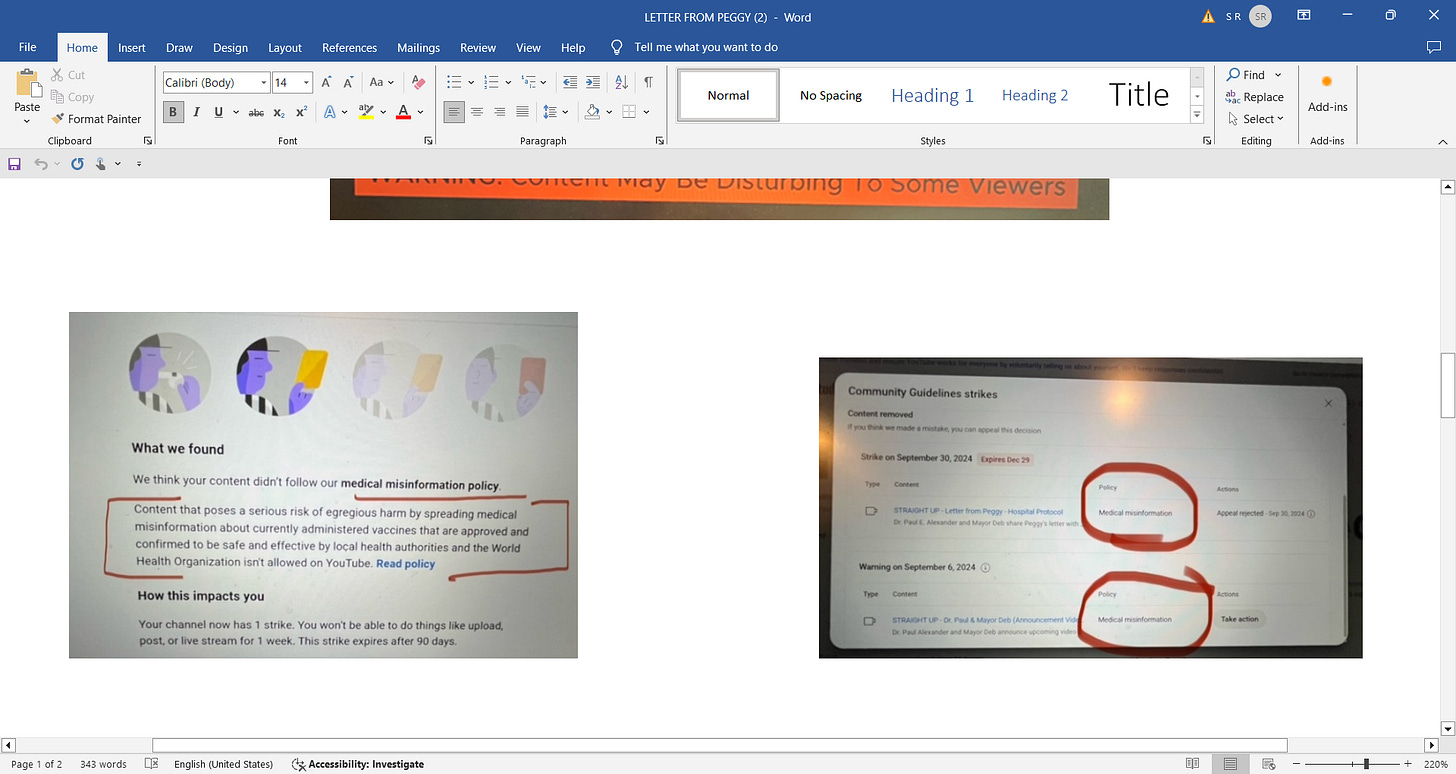Click the multilevel list icon

[x=527, y=82]
